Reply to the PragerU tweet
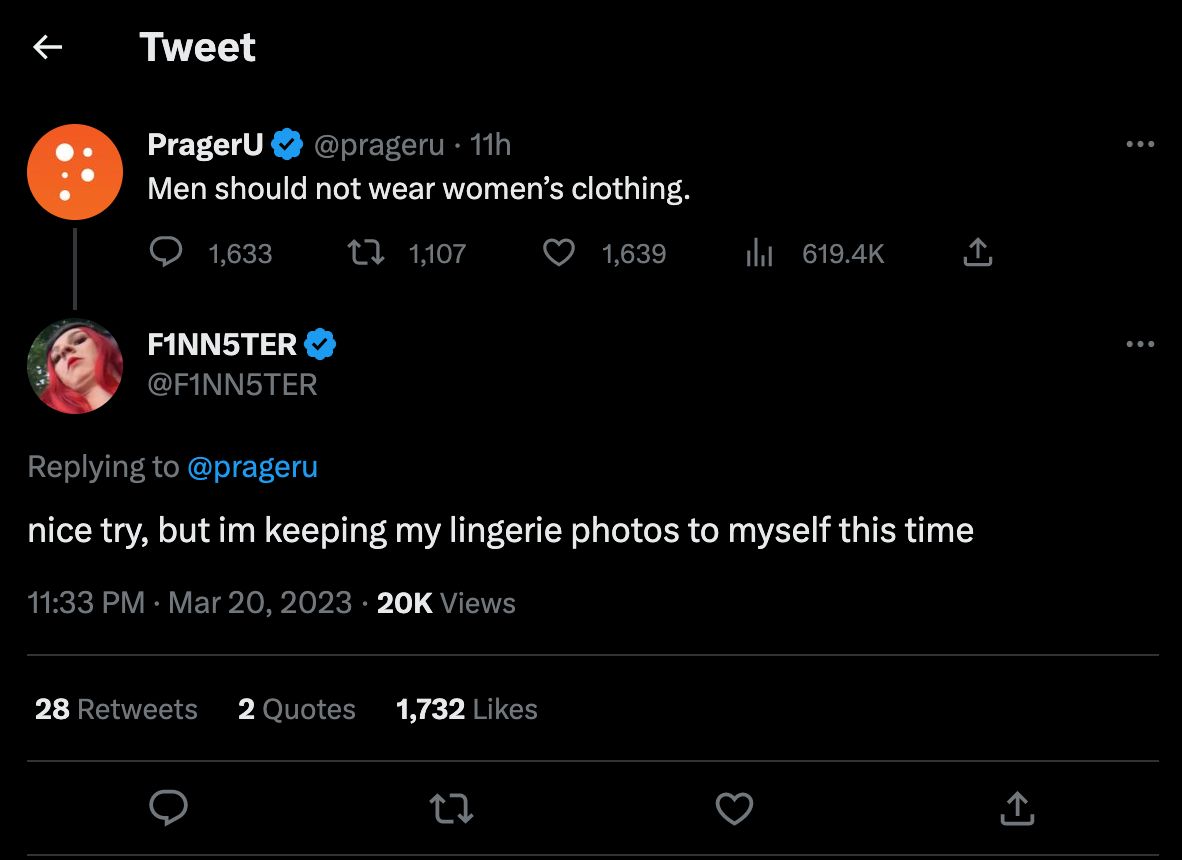The height and width of the screenshot is (860, 1182). coord(166,253)
